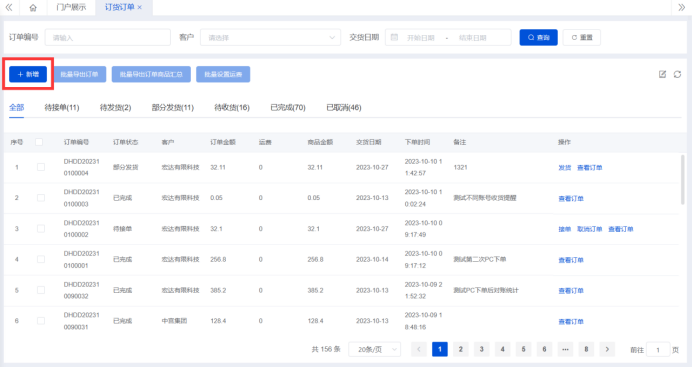Click the table vertical scrollbar

tap(683, 179)
